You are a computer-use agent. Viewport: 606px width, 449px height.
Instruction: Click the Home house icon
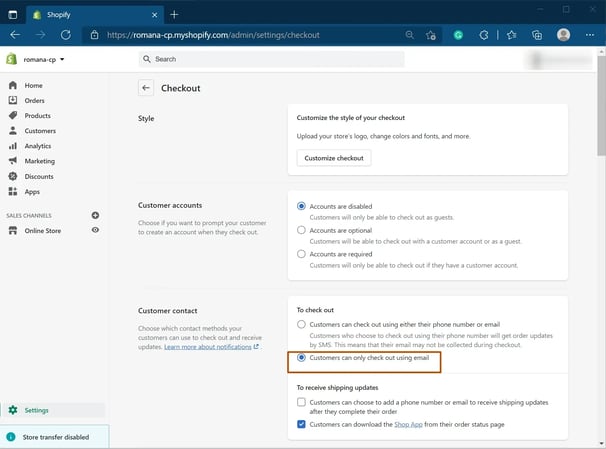[13, 85]
